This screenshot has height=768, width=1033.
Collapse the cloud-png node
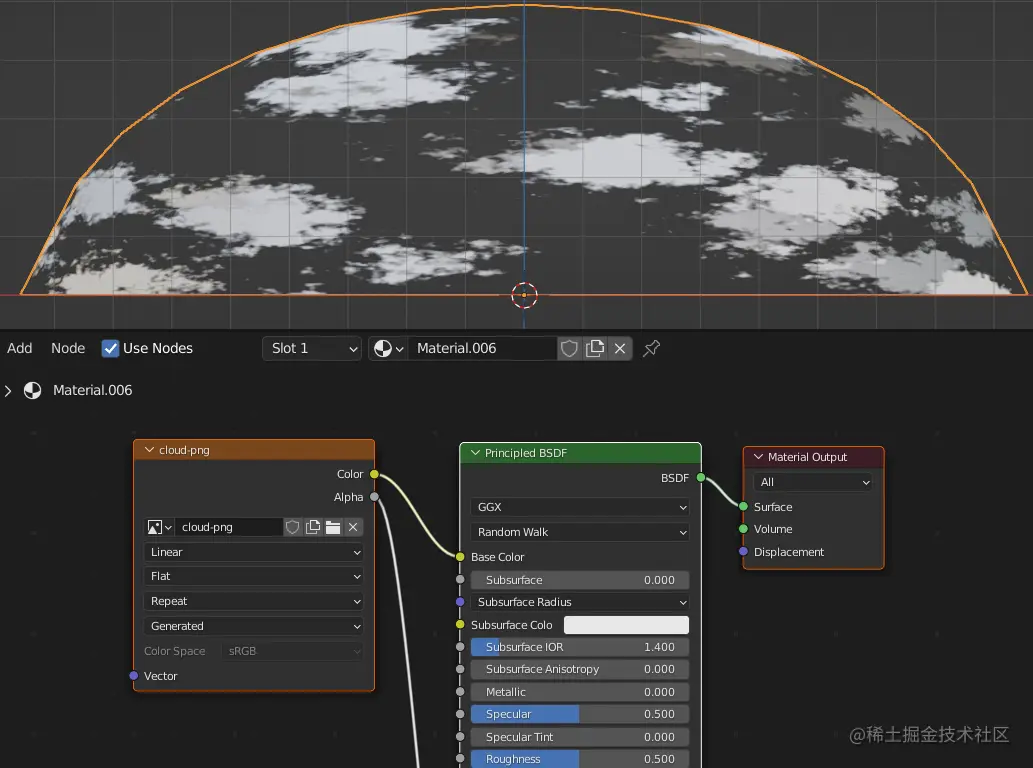pos(149,450)
